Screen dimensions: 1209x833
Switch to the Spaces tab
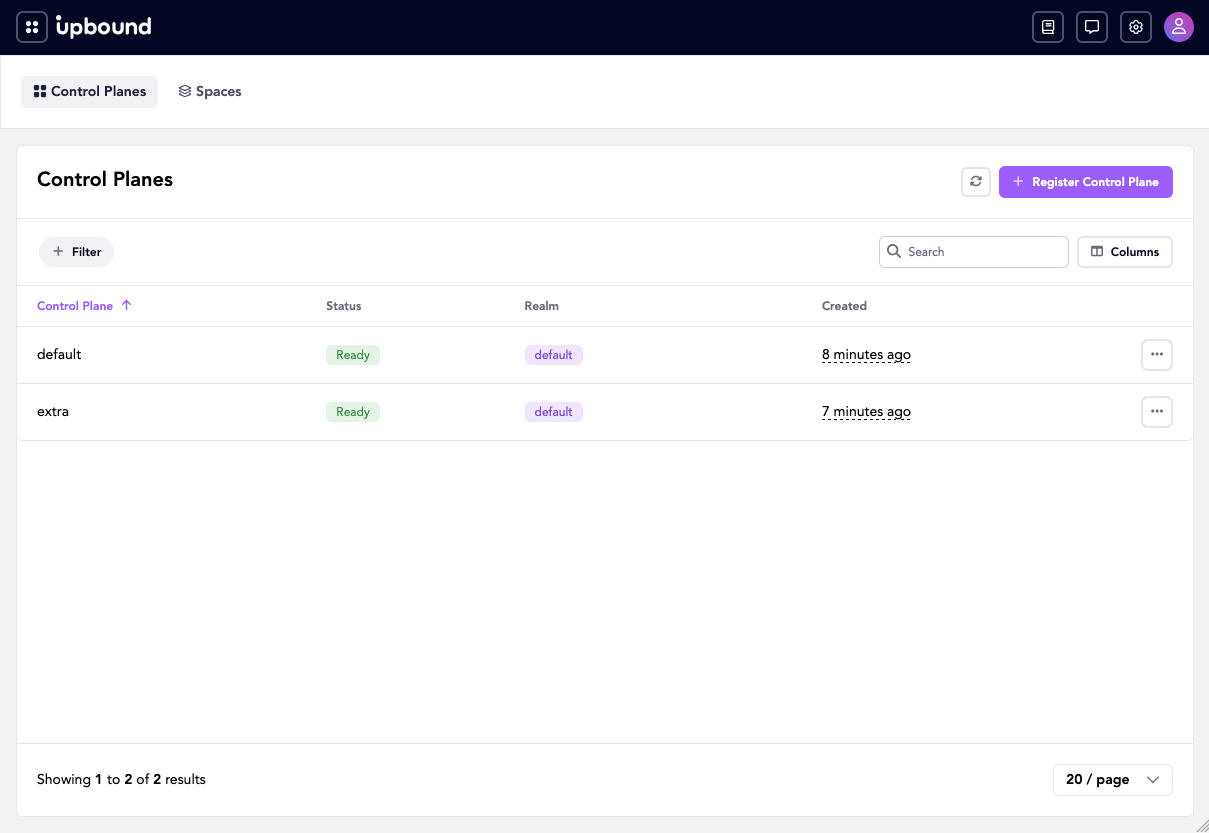coord(210,91)
